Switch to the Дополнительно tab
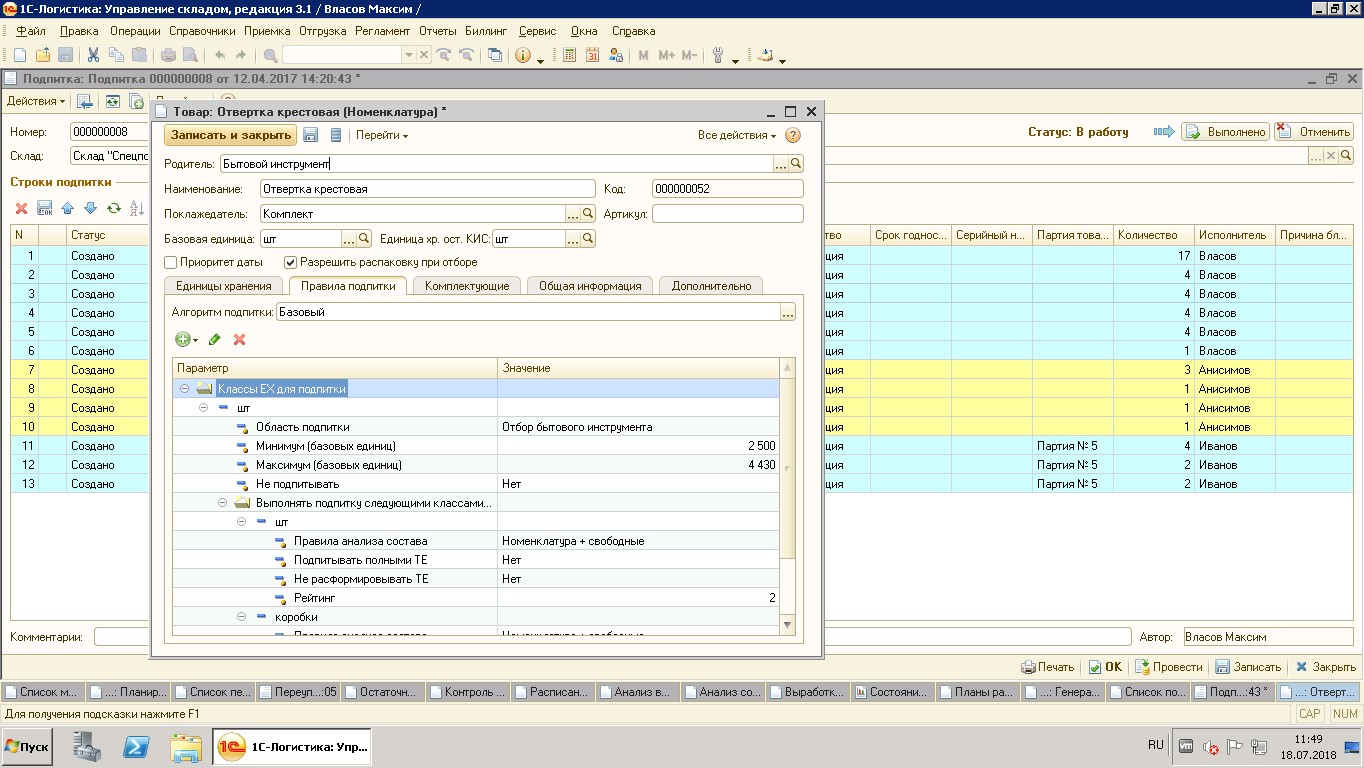The width and height of the screenshot is (1364, 768). click(711, 286)
